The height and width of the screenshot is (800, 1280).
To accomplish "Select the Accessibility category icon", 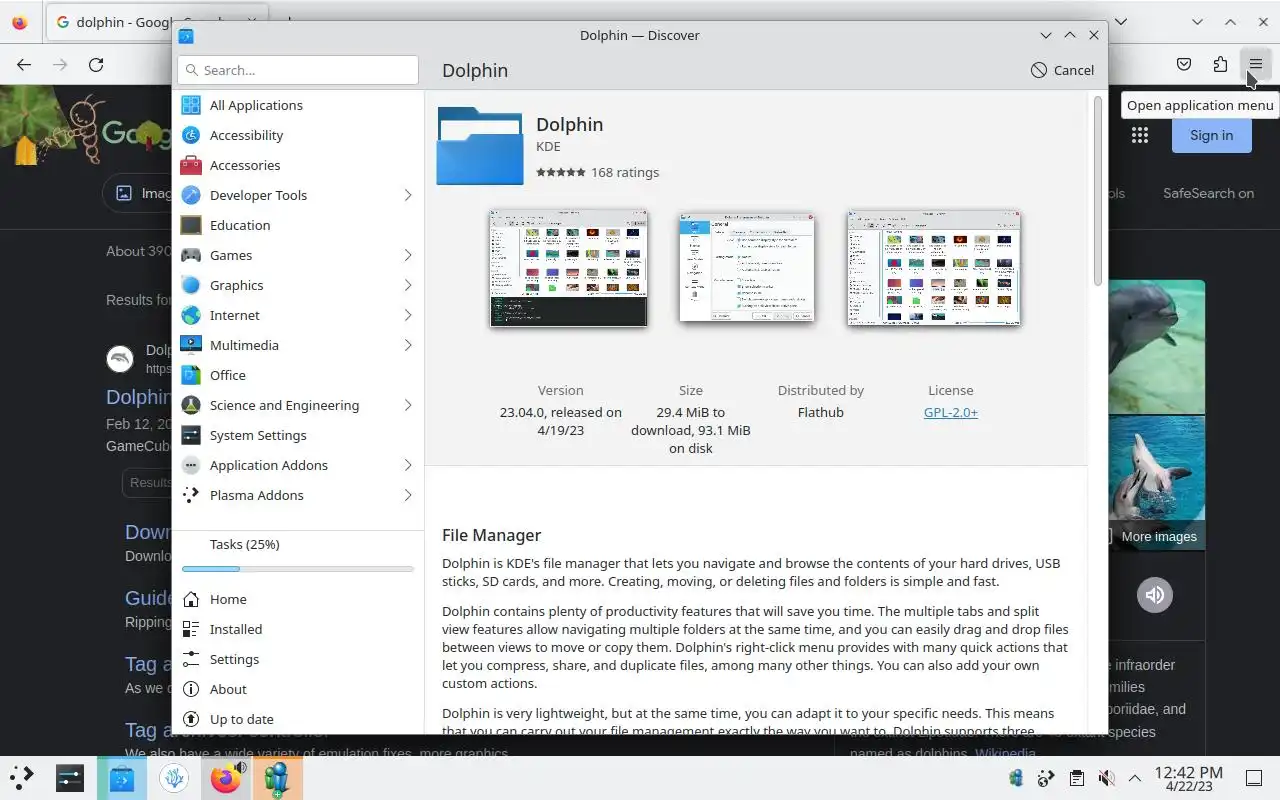I will pos(191,135).
